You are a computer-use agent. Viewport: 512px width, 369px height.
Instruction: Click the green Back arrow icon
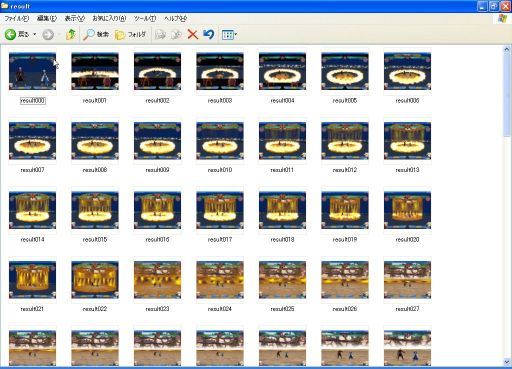pos(10,34)
